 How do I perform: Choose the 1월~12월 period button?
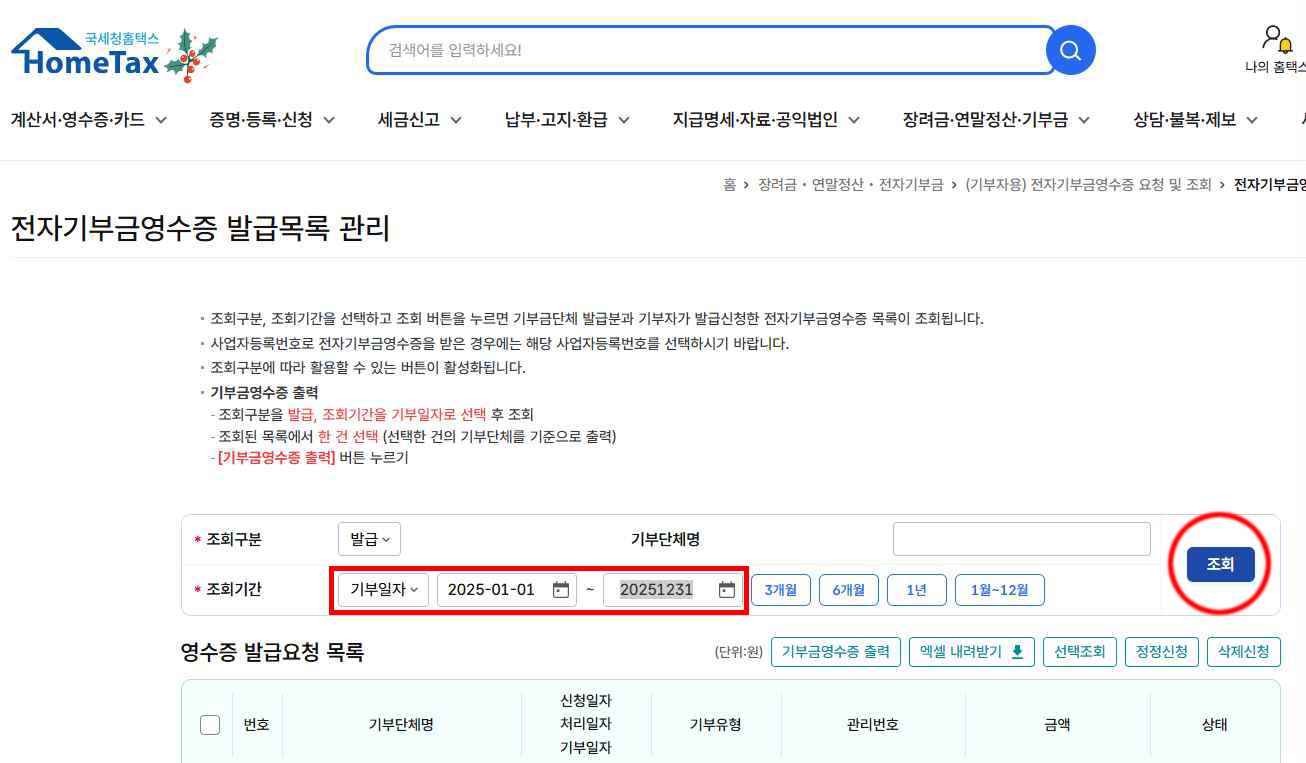click(999, 590)
